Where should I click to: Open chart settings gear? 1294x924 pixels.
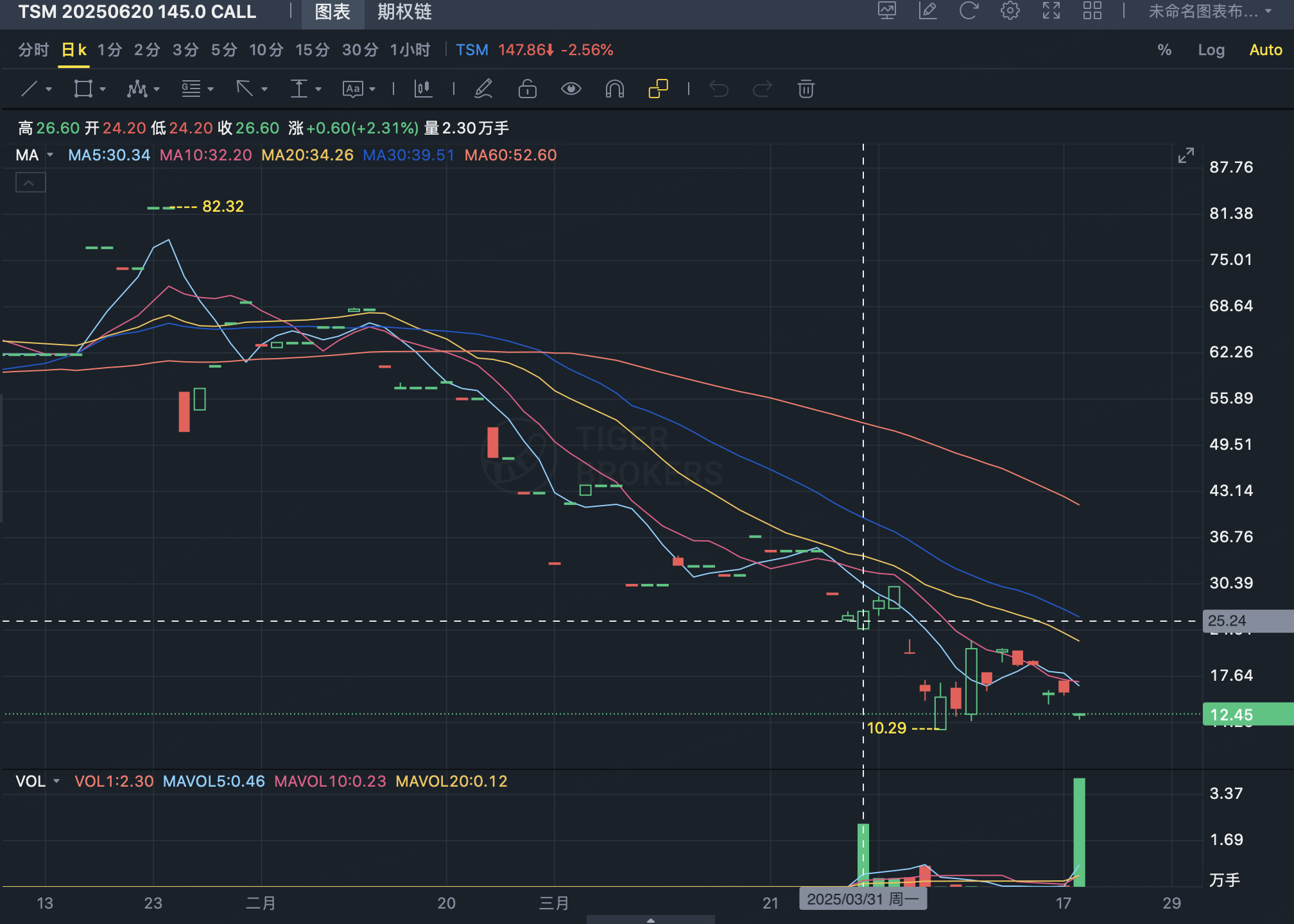tap(1010, 11)
